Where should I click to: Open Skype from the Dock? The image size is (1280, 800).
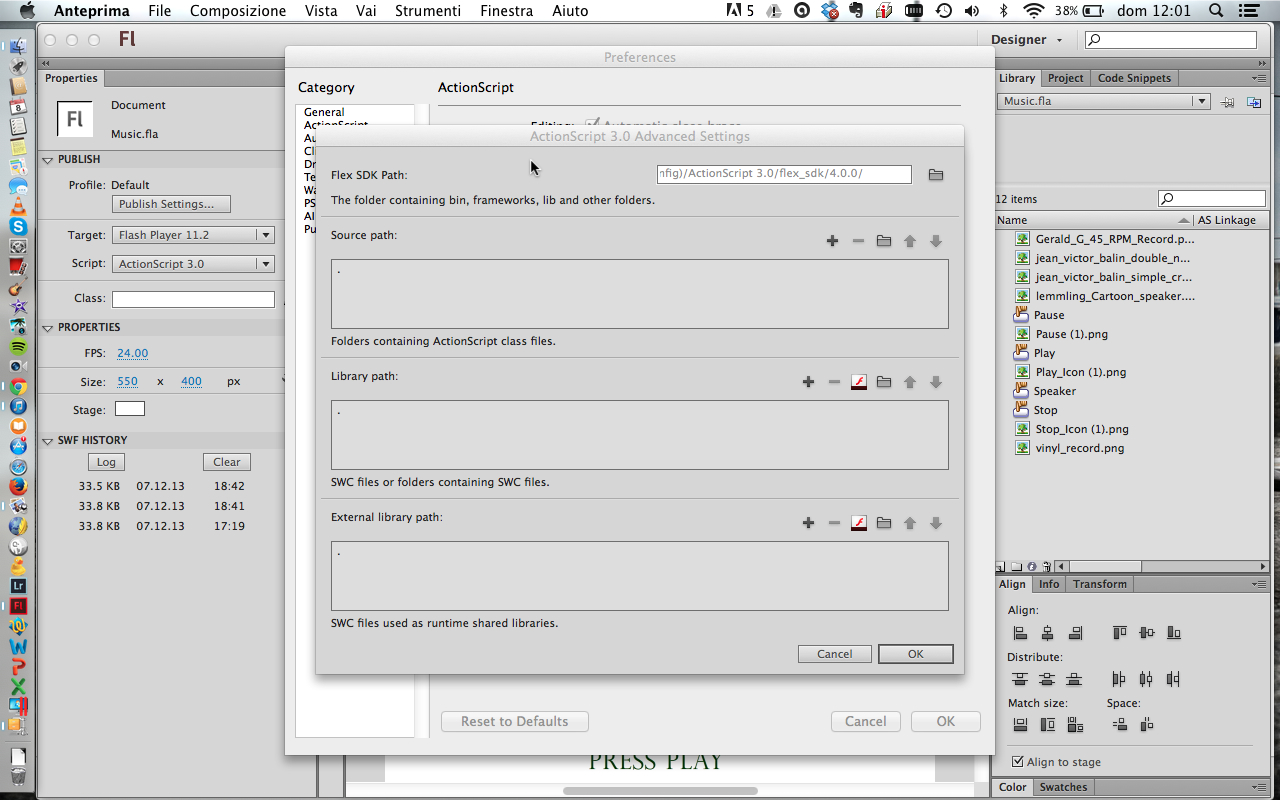pyautogui.click(x=18, y=226)
